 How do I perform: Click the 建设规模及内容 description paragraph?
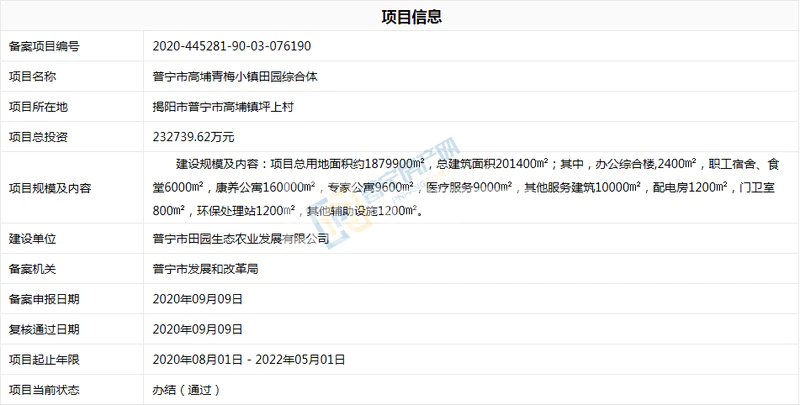click(470, 186)
